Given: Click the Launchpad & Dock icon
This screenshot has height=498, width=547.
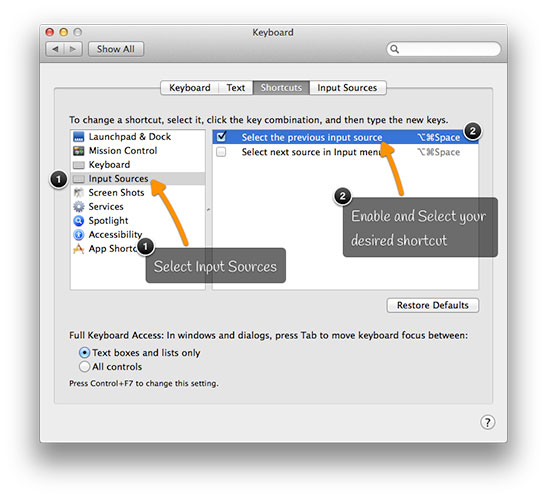Looking at the screenshot, I should (79, 137).
